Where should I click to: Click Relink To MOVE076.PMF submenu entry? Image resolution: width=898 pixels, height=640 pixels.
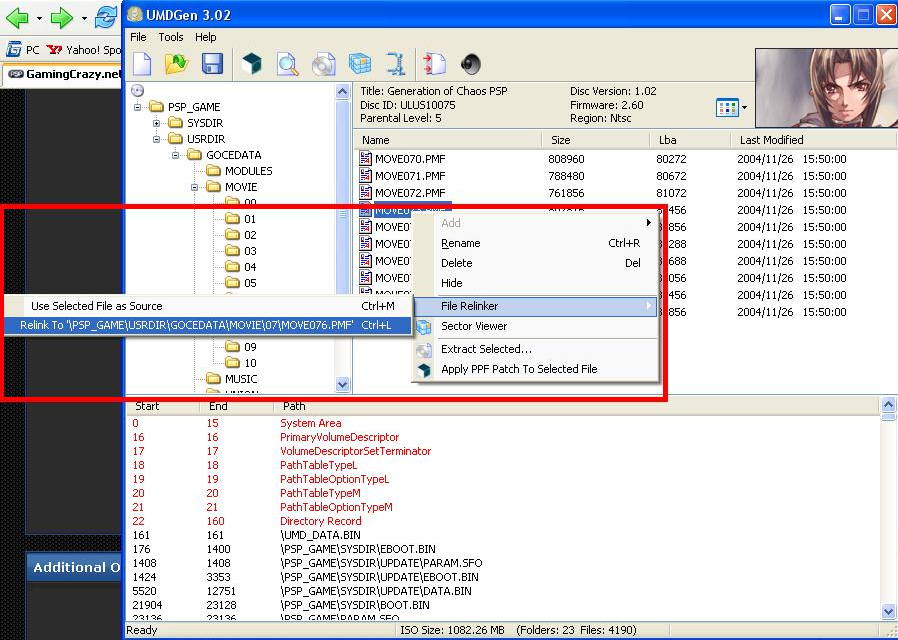[x=187, y=325]
